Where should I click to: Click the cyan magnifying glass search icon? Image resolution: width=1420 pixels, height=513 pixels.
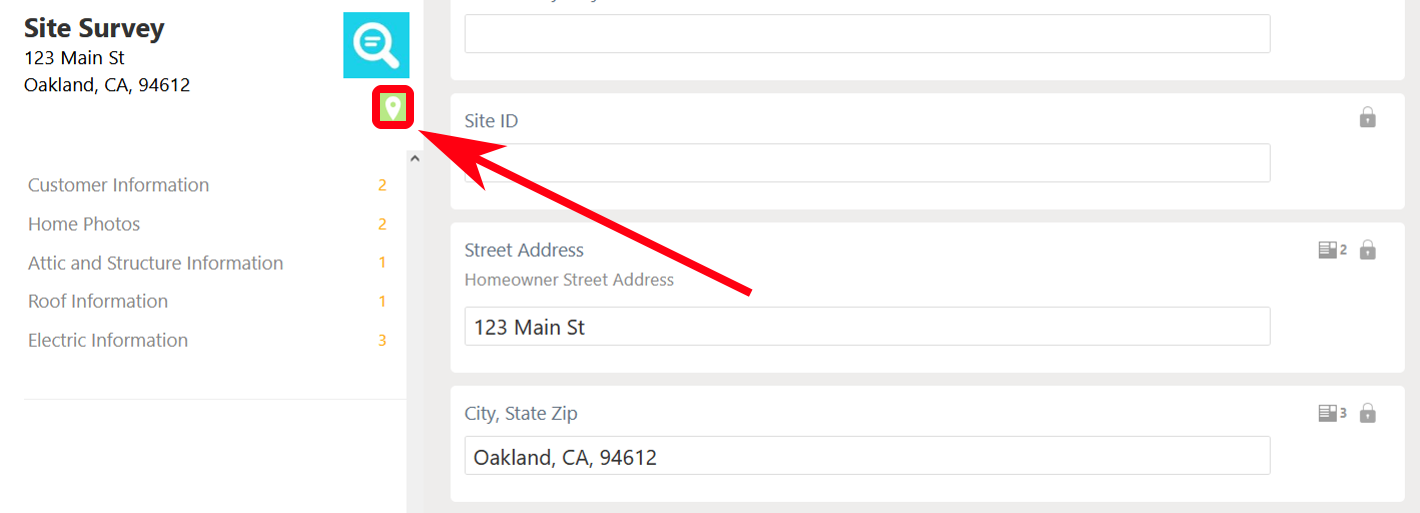coord(376,45)
